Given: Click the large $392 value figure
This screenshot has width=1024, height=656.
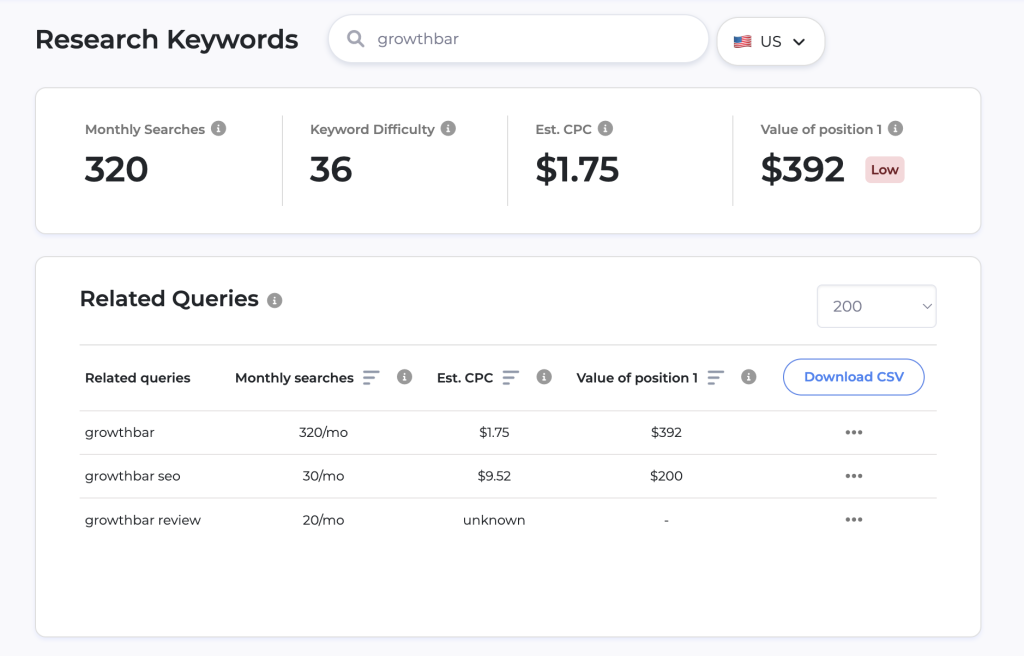Looking at the screenshot, I should tap(803, 170).
